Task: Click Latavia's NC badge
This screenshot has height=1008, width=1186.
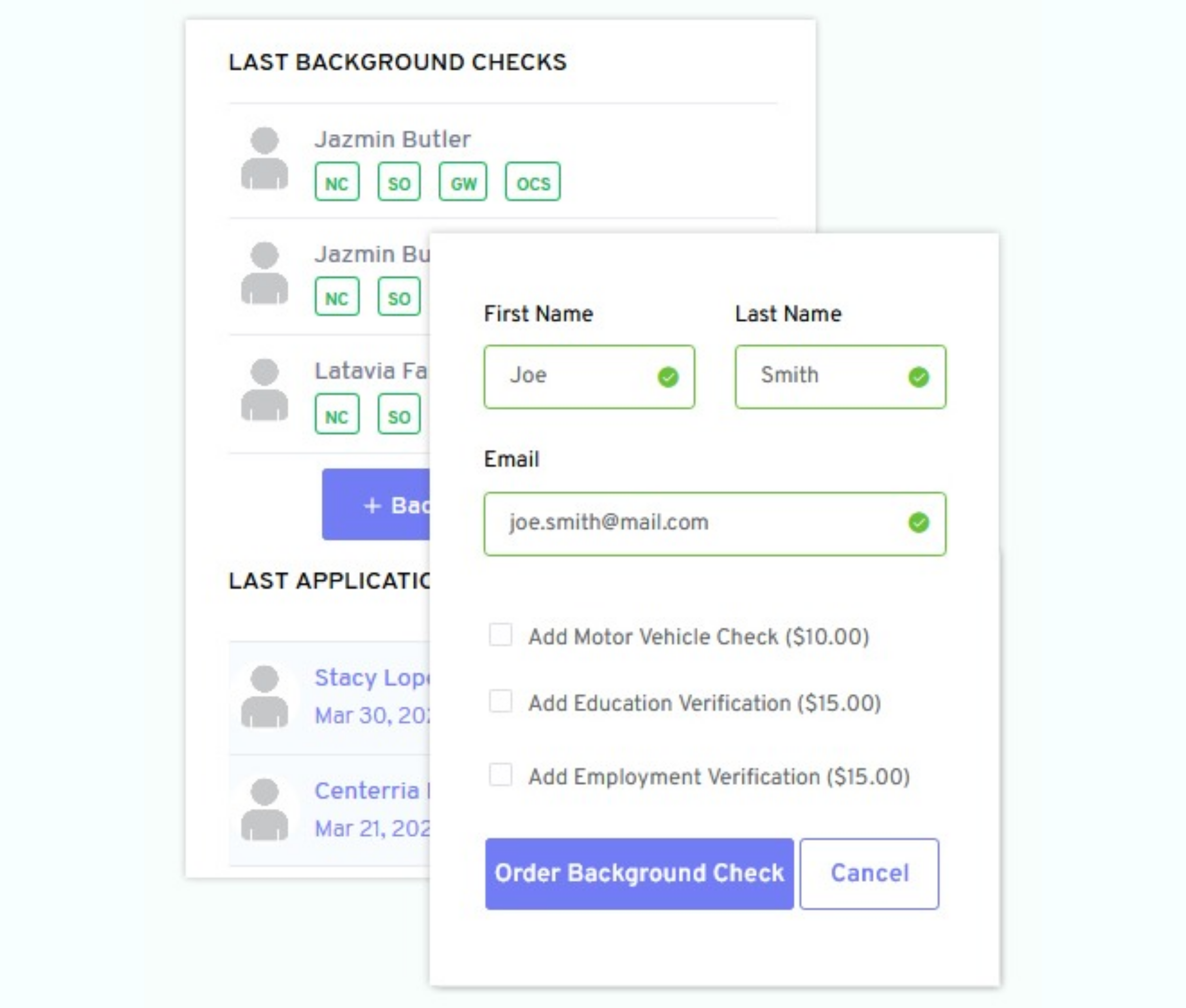Action: (x=337, y=415)
